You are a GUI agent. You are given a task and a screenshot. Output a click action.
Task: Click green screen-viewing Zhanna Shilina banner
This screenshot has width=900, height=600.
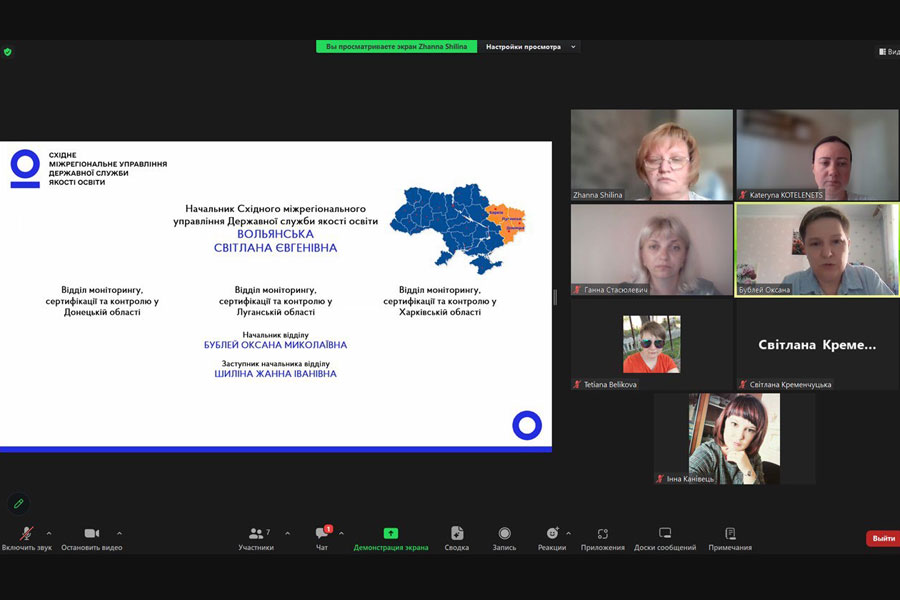tap(396, 46)
